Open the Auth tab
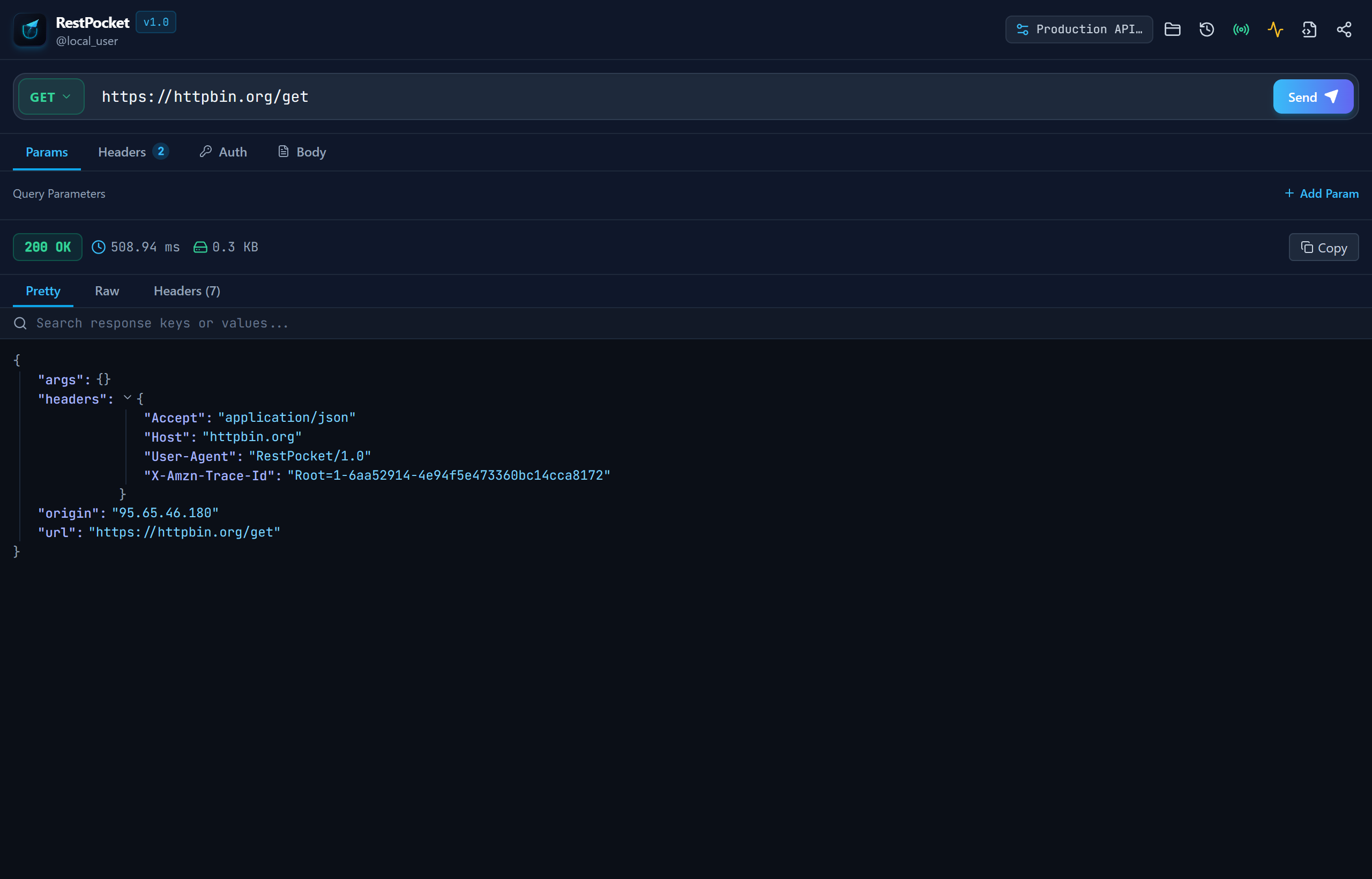Image resolution: width=1372 pixels, height=879 pixels. [x=223, y=152]
